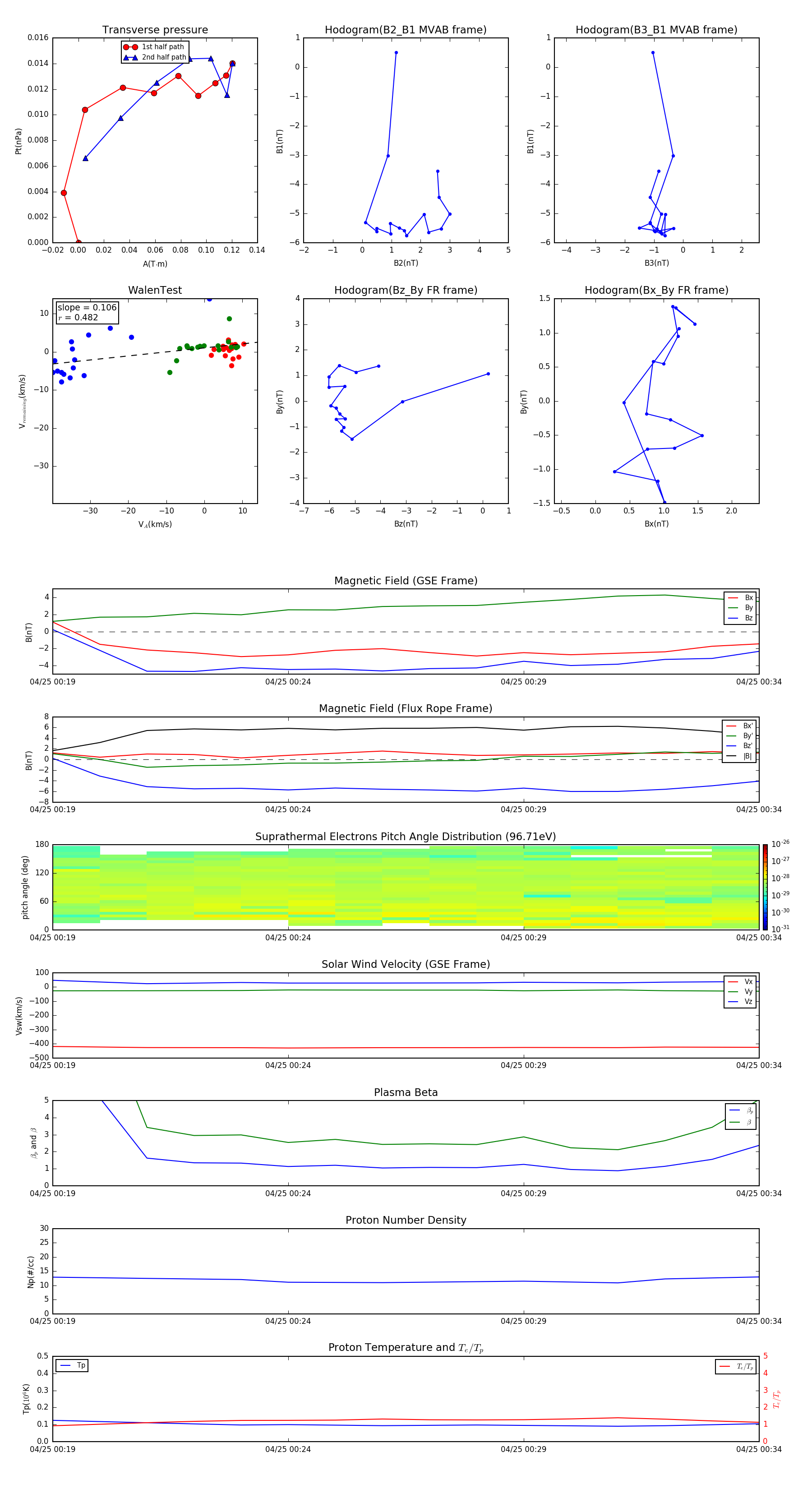This screenshot has height=1489, width=812.
Task: Click the "V_remaining(km/s)" y-axis label
Action: click(x=23, y=401)
